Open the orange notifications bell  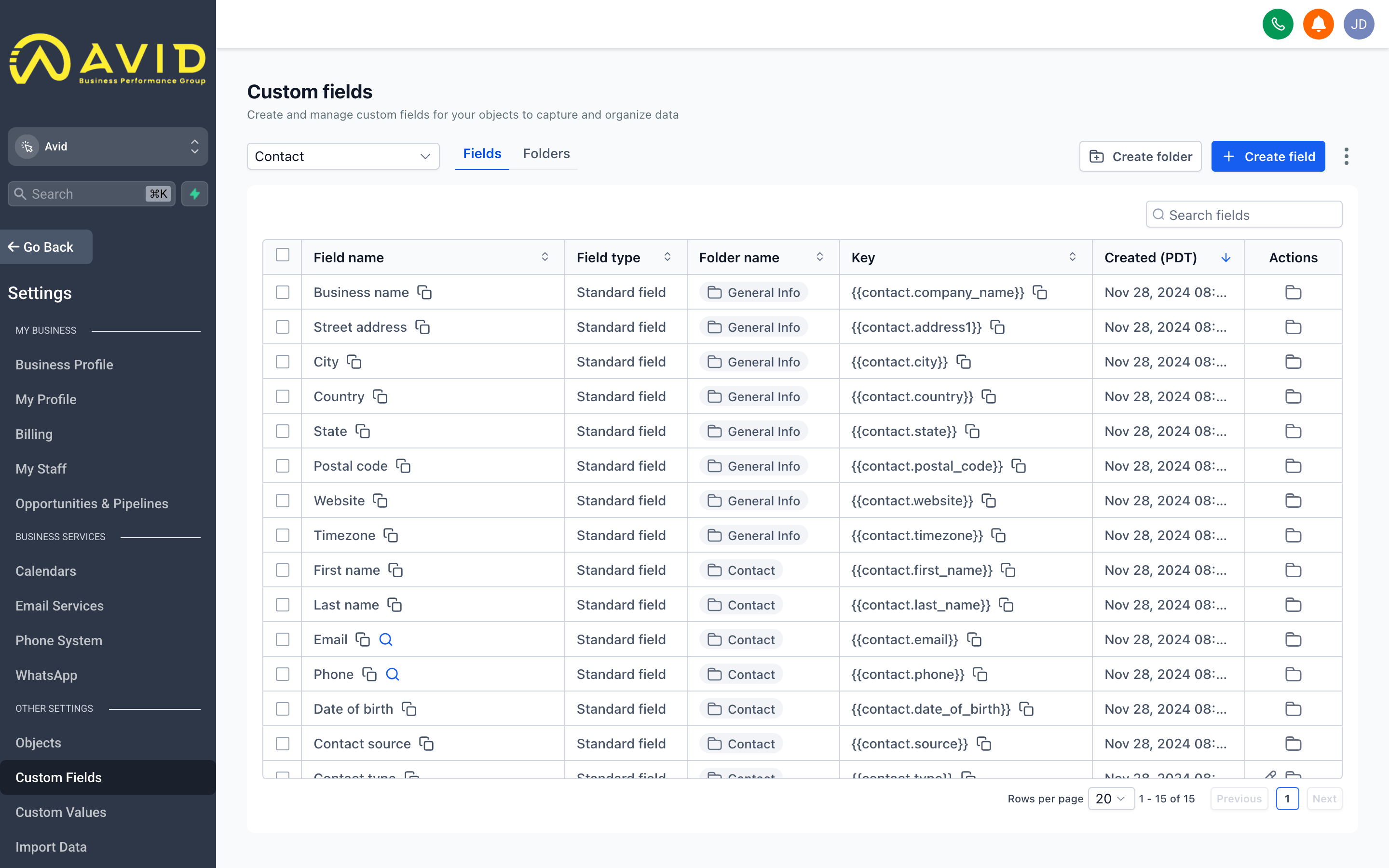[1319, 24]
